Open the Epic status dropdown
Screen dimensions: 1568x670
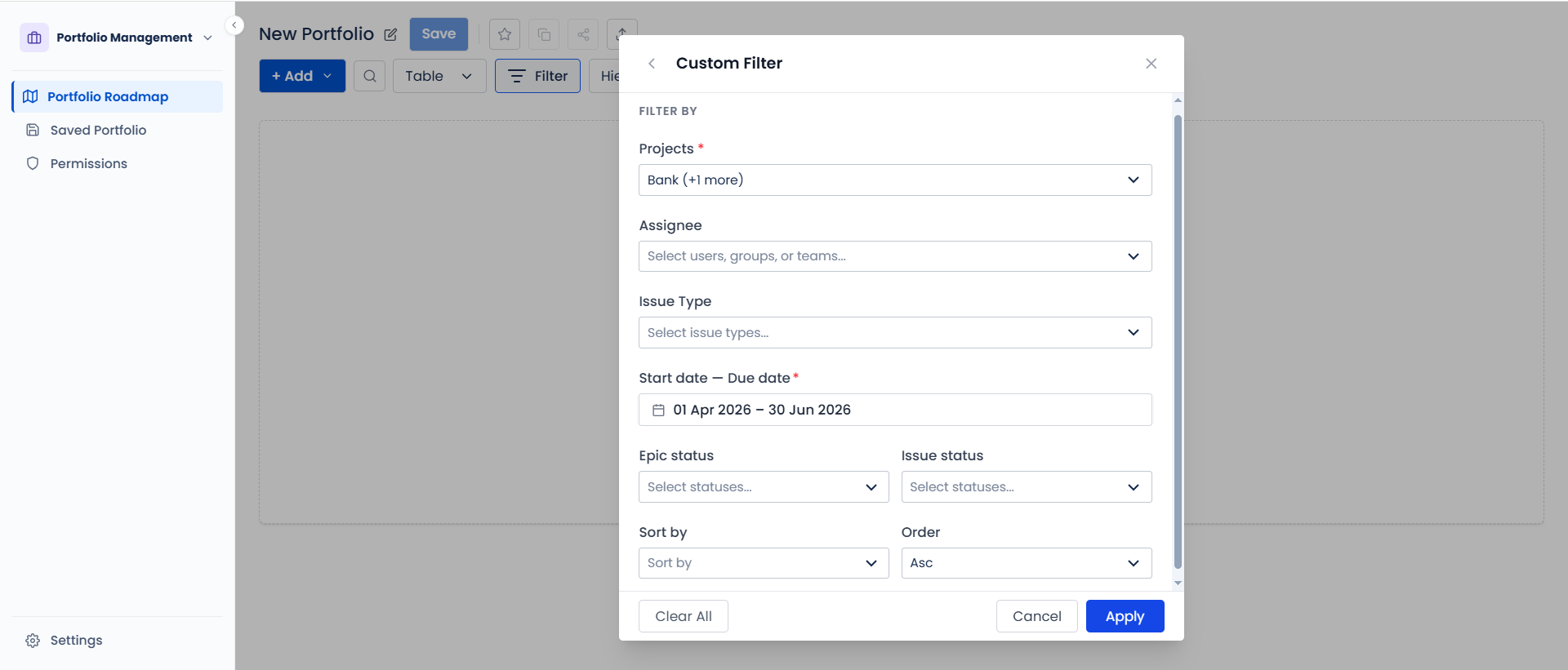[764, 487]
